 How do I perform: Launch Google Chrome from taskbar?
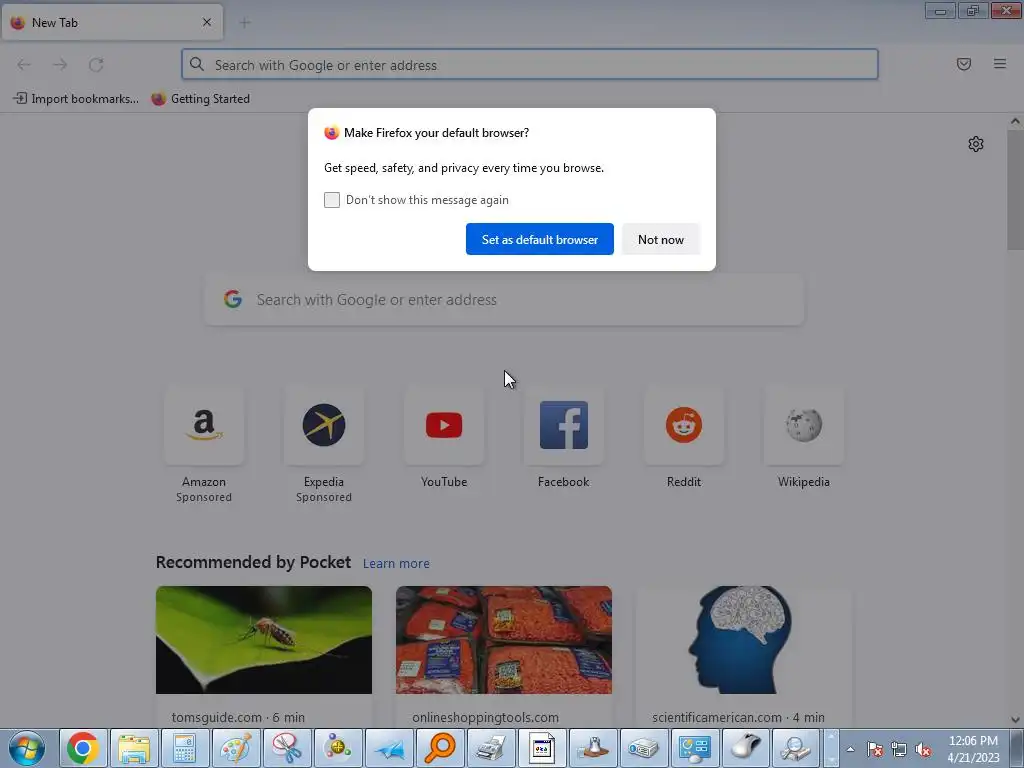[83, 748]
